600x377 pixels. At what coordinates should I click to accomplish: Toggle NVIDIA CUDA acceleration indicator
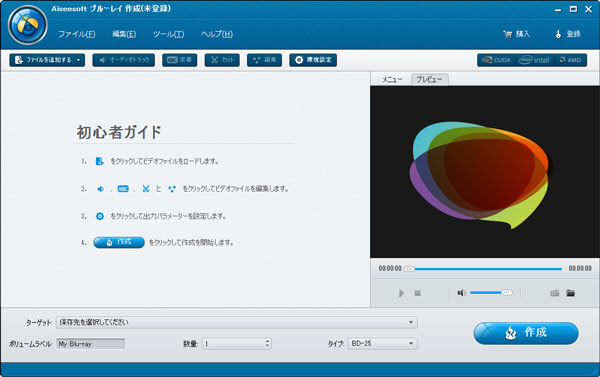pyautogui.click(x=496, y=60)
